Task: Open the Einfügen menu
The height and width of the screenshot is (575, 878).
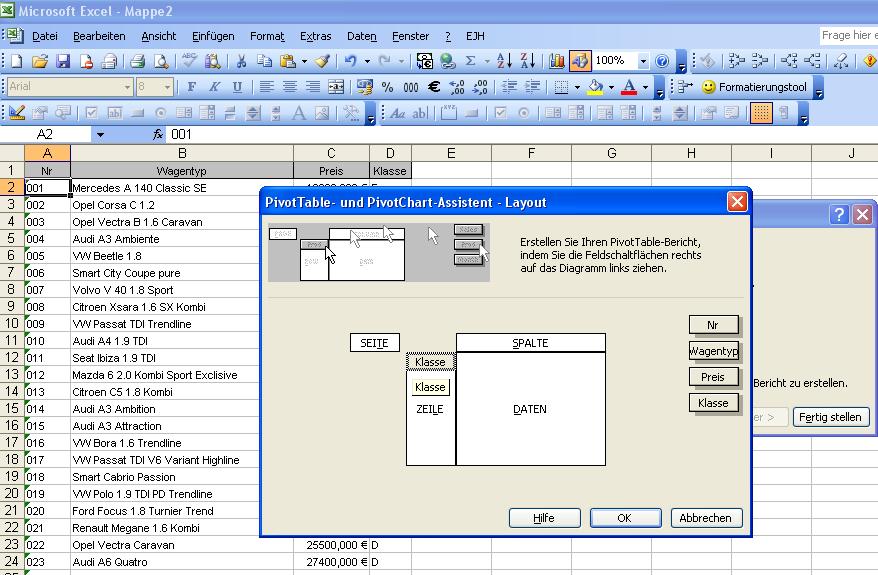Action: pos(212,36)
